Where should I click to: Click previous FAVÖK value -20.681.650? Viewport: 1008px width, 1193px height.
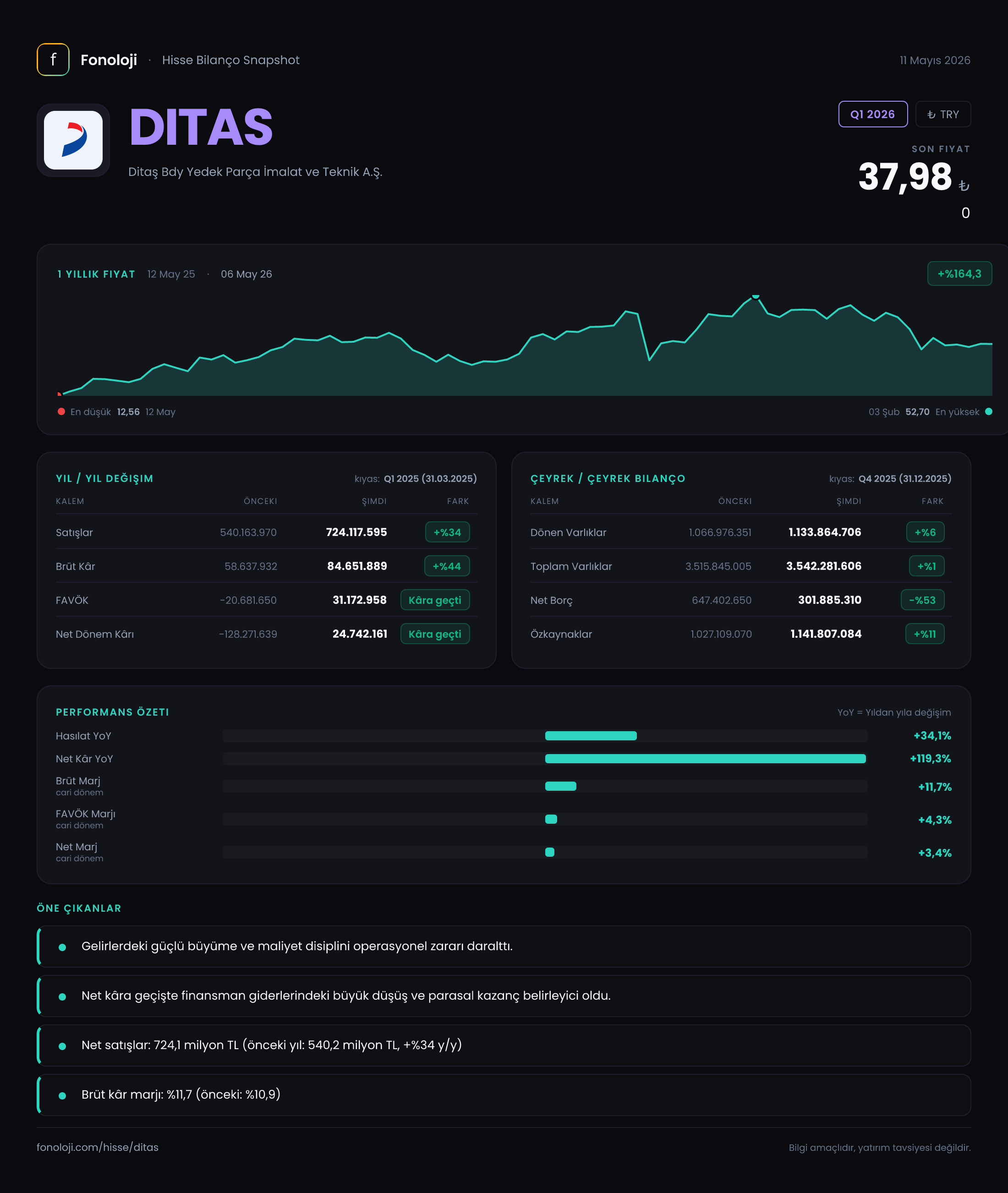(248, 600)
